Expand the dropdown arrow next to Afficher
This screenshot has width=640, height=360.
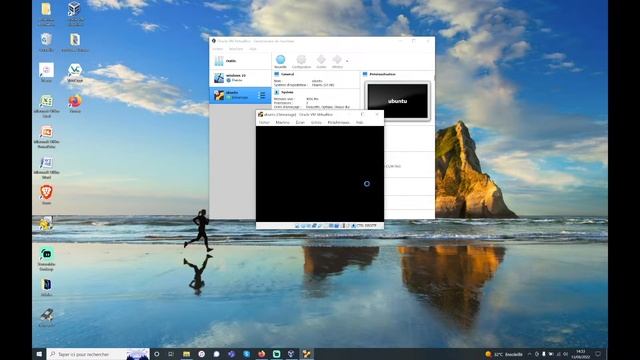point(347,61)
